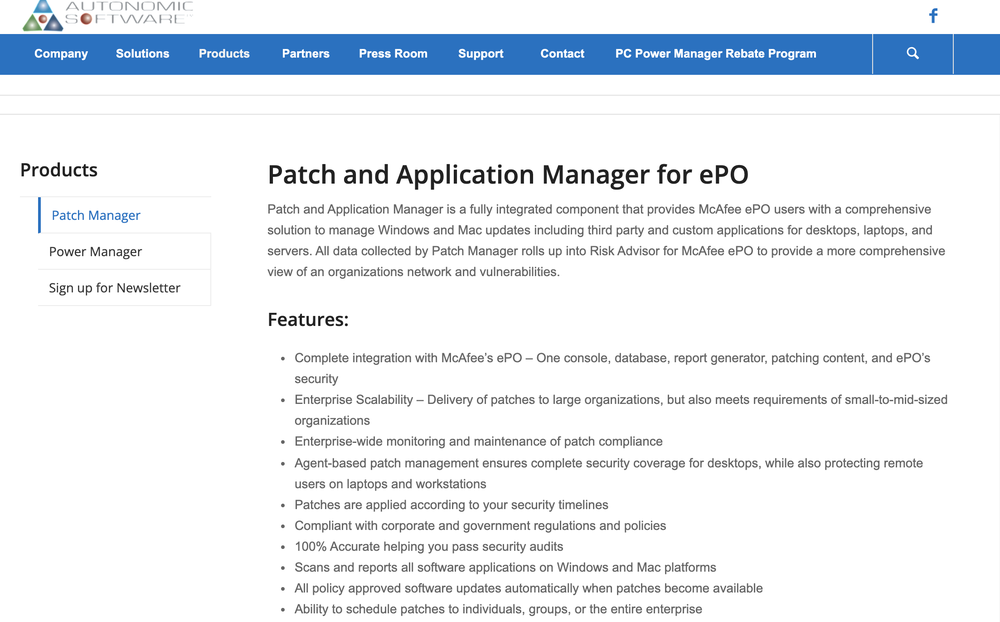Click the Autonomic Software logo
This screenshot has width=1000, height=622.
click(x=107, y=15)
